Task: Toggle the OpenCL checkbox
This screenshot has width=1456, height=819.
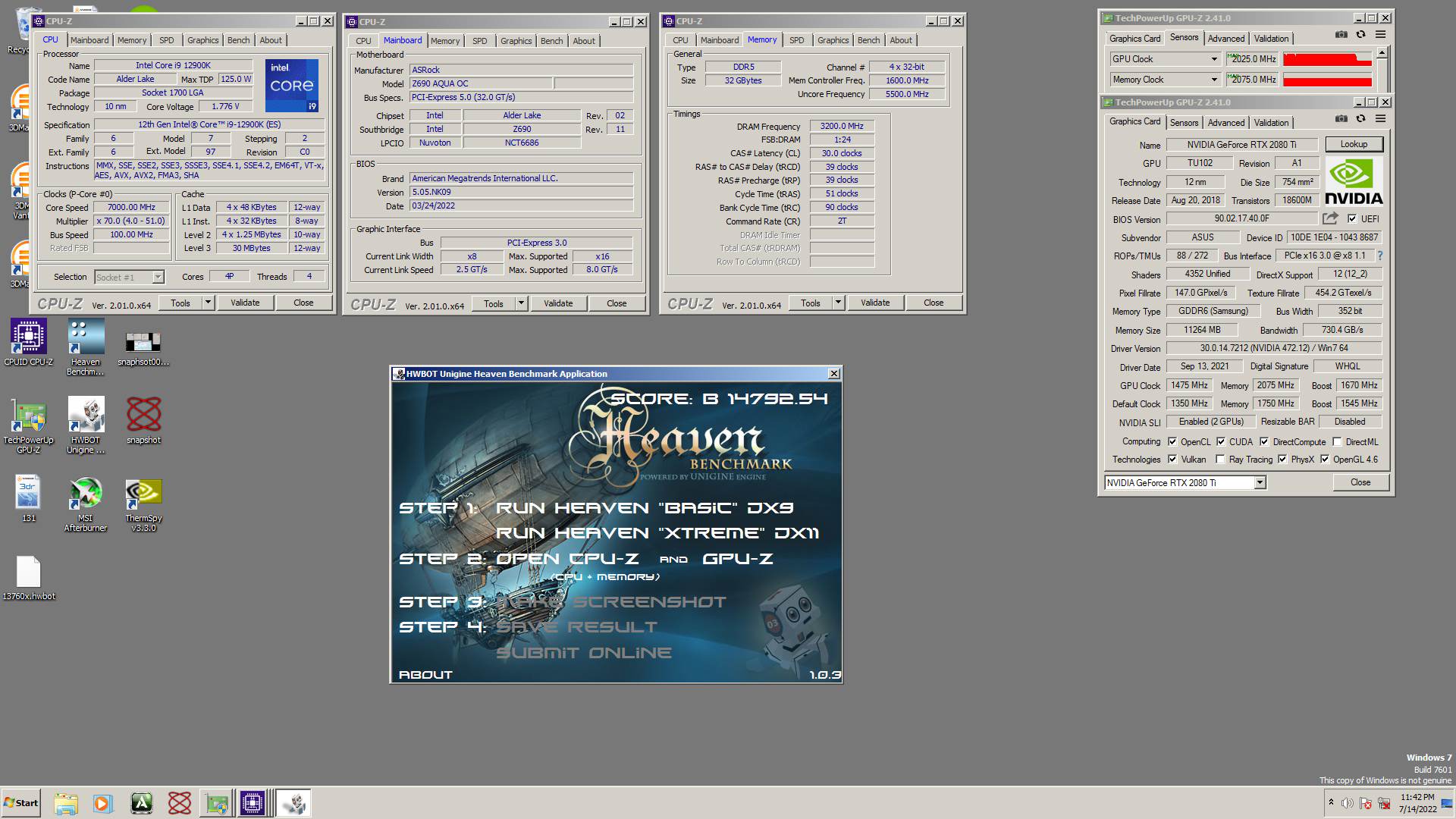Action: (x=1172, y=441)
